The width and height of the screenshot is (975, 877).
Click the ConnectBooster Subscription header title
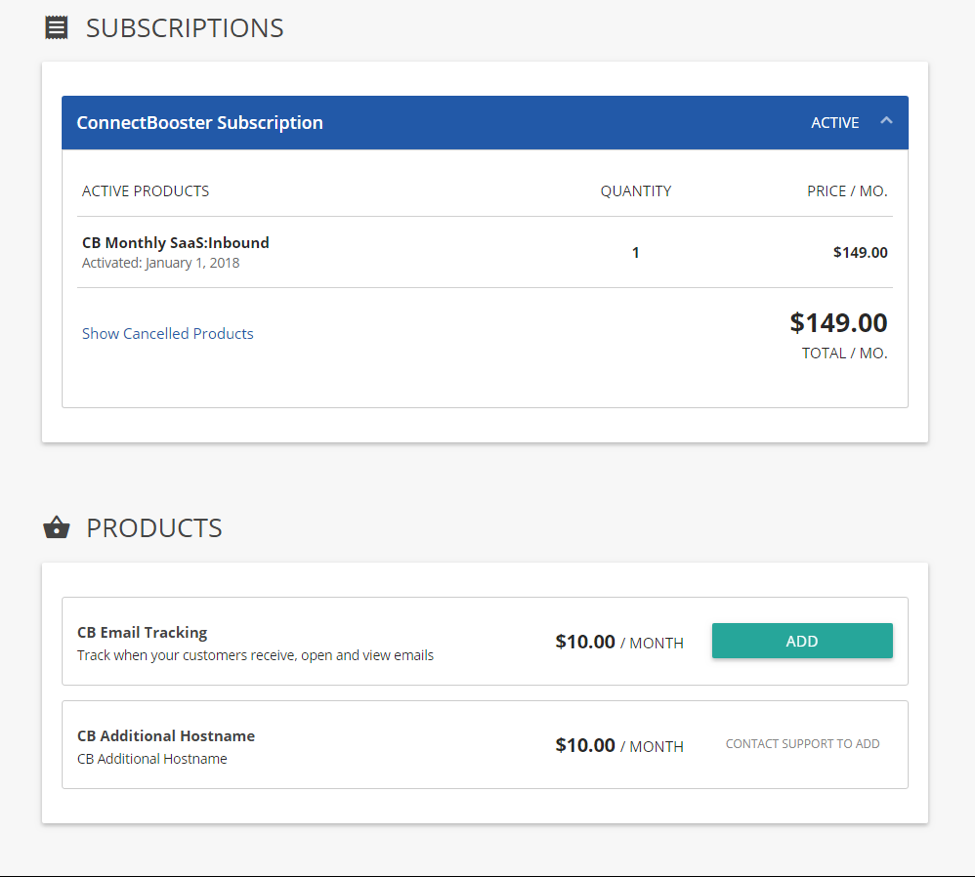(200, 123)
